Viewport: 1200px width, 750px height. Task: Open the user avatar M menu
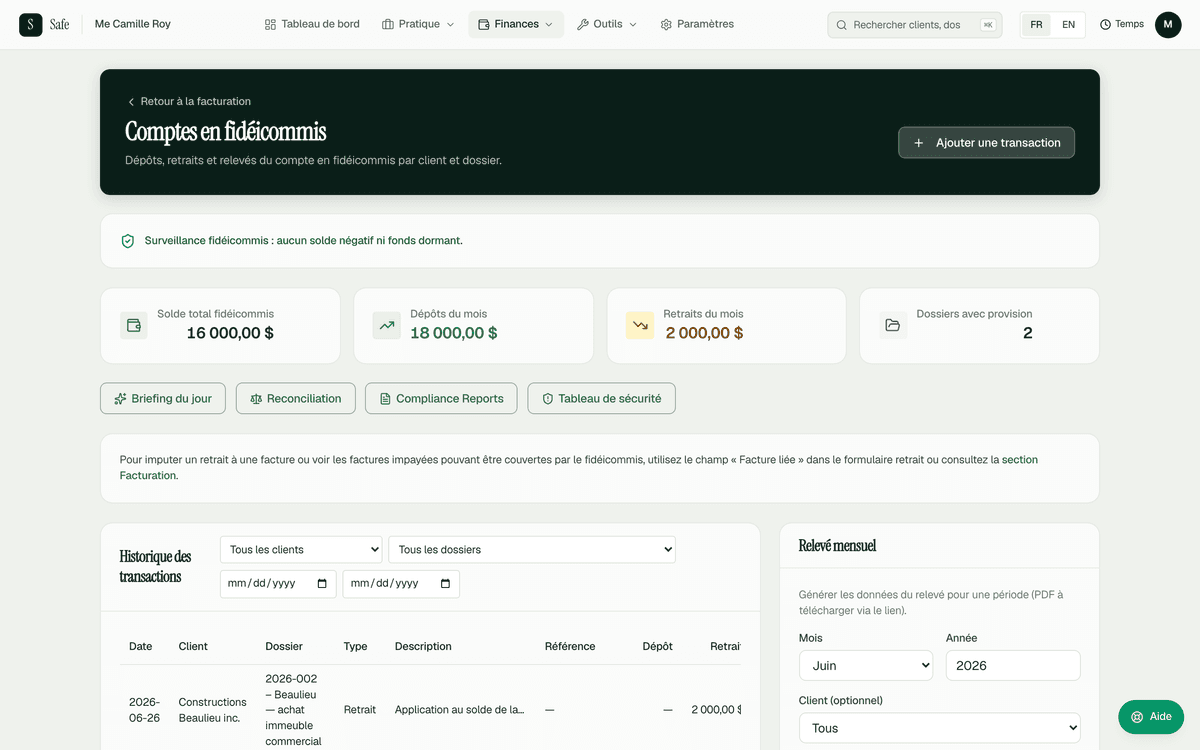click(x=1168, y=25)
